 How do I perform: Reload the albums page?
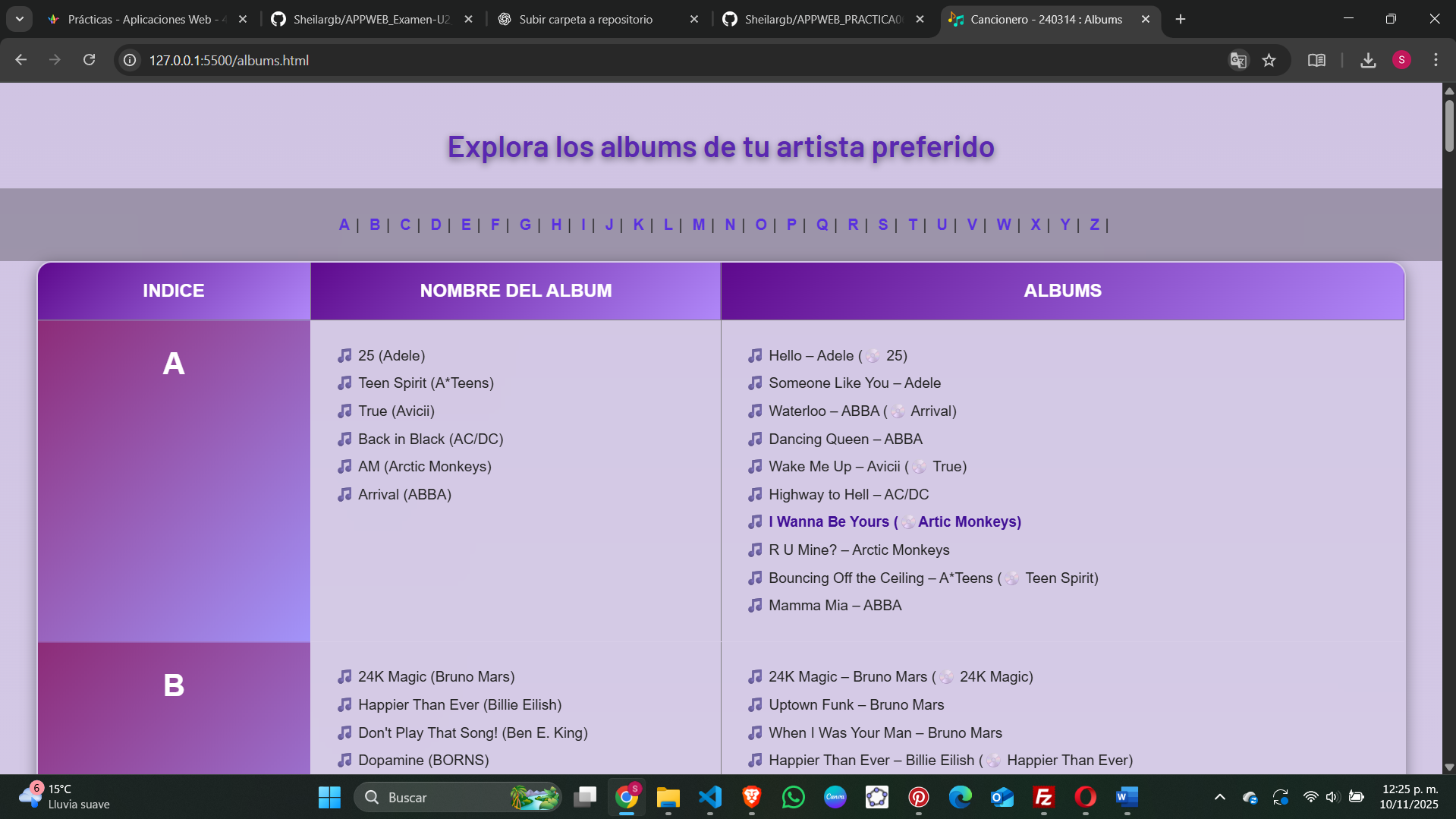click(x=90, y=60)
